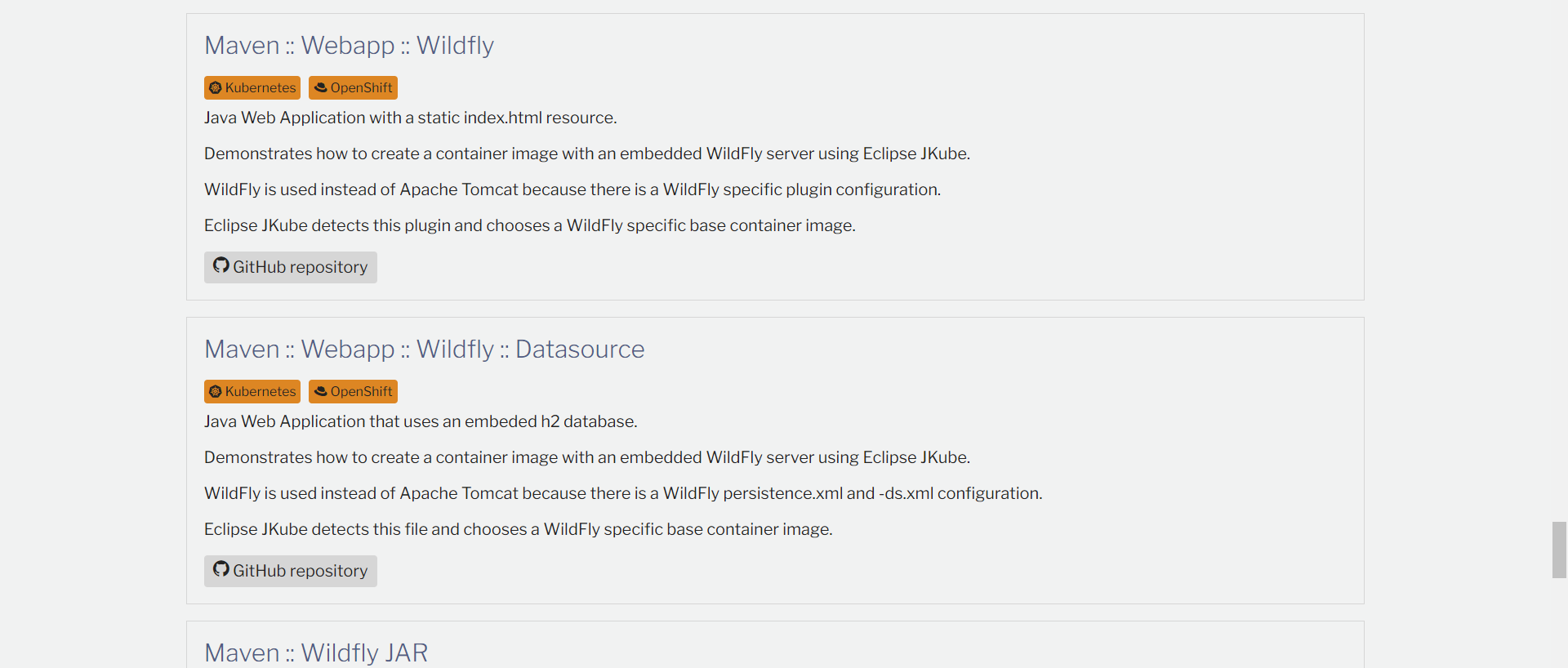Click the OpenShift hat icon in the first Wildfly card

tap(321, 87)
